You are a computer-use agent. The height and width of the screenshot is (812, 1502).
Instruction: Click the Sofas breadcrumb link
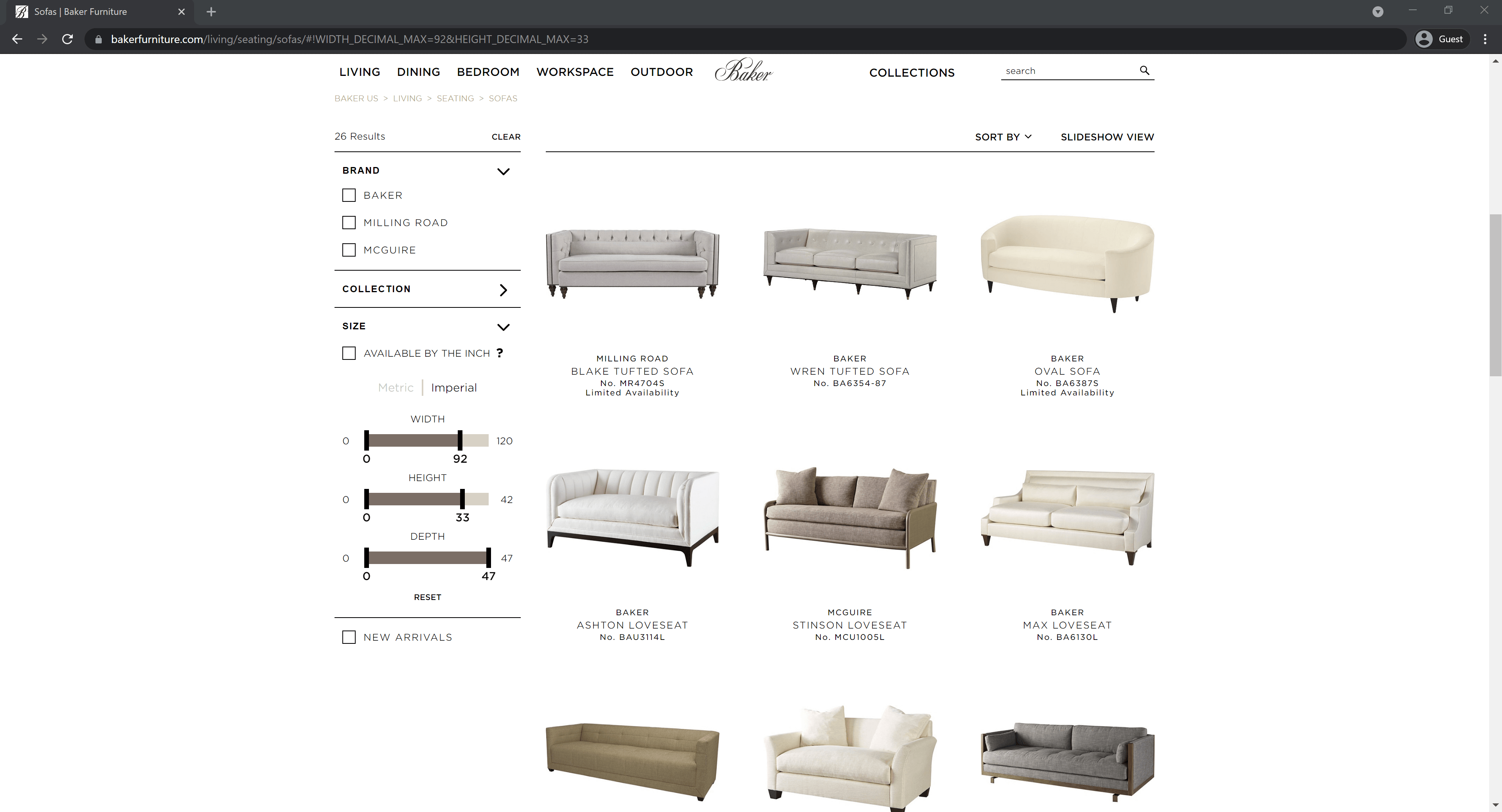(x=503, y=99)
